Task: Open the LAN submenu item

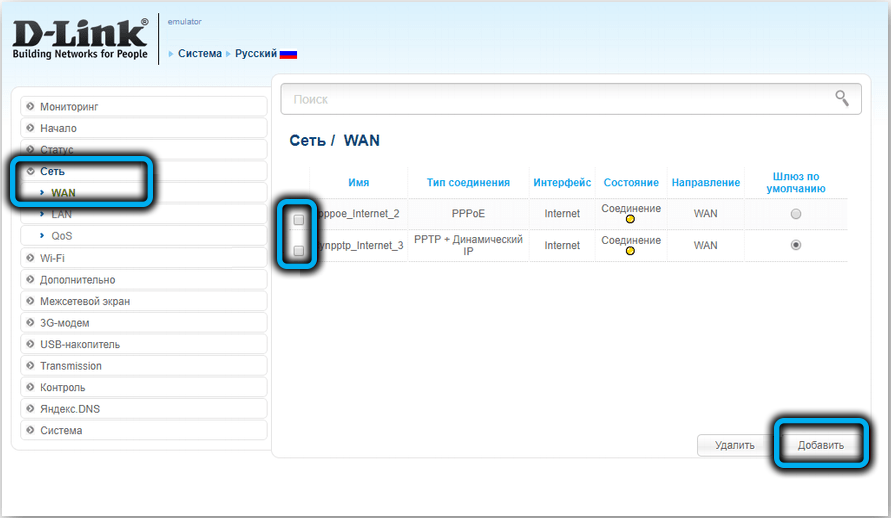Action: (61, 214)
